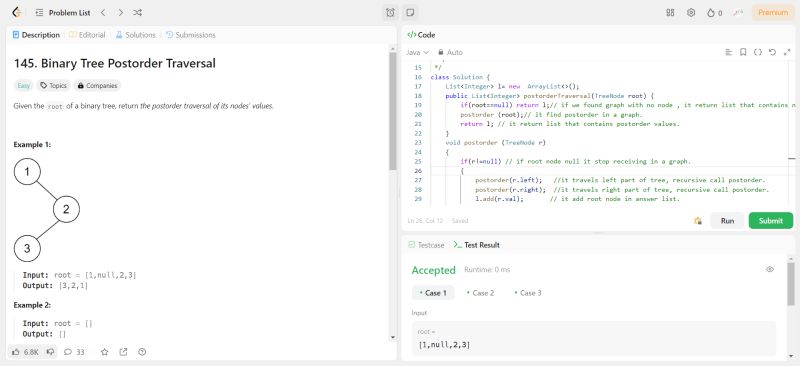Dislike the problem with thumbs-down
Screen dimensions: 800x366
click(x=50, y=352)
